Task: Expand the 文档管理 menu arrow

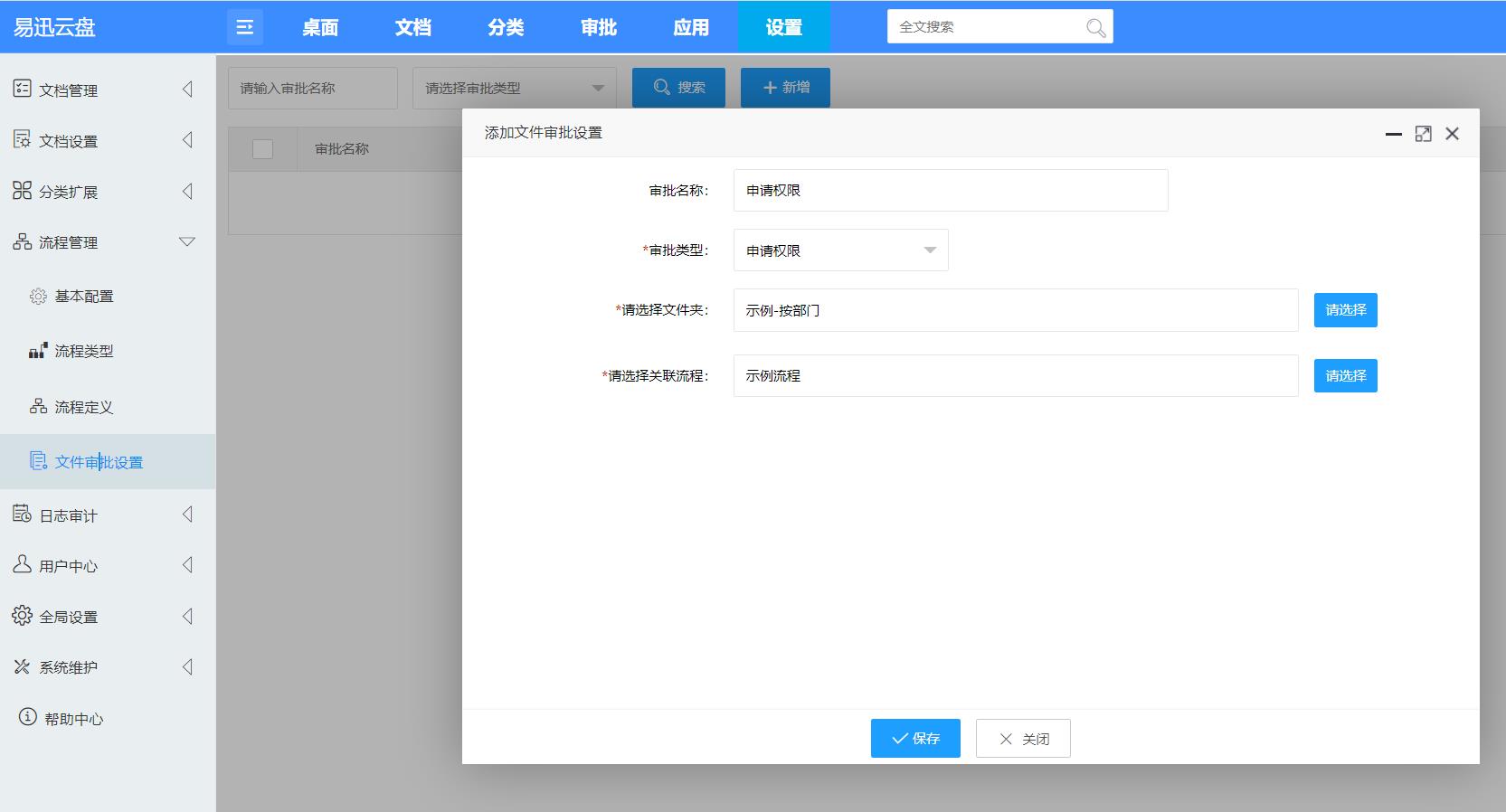Action: click(187, 89)
